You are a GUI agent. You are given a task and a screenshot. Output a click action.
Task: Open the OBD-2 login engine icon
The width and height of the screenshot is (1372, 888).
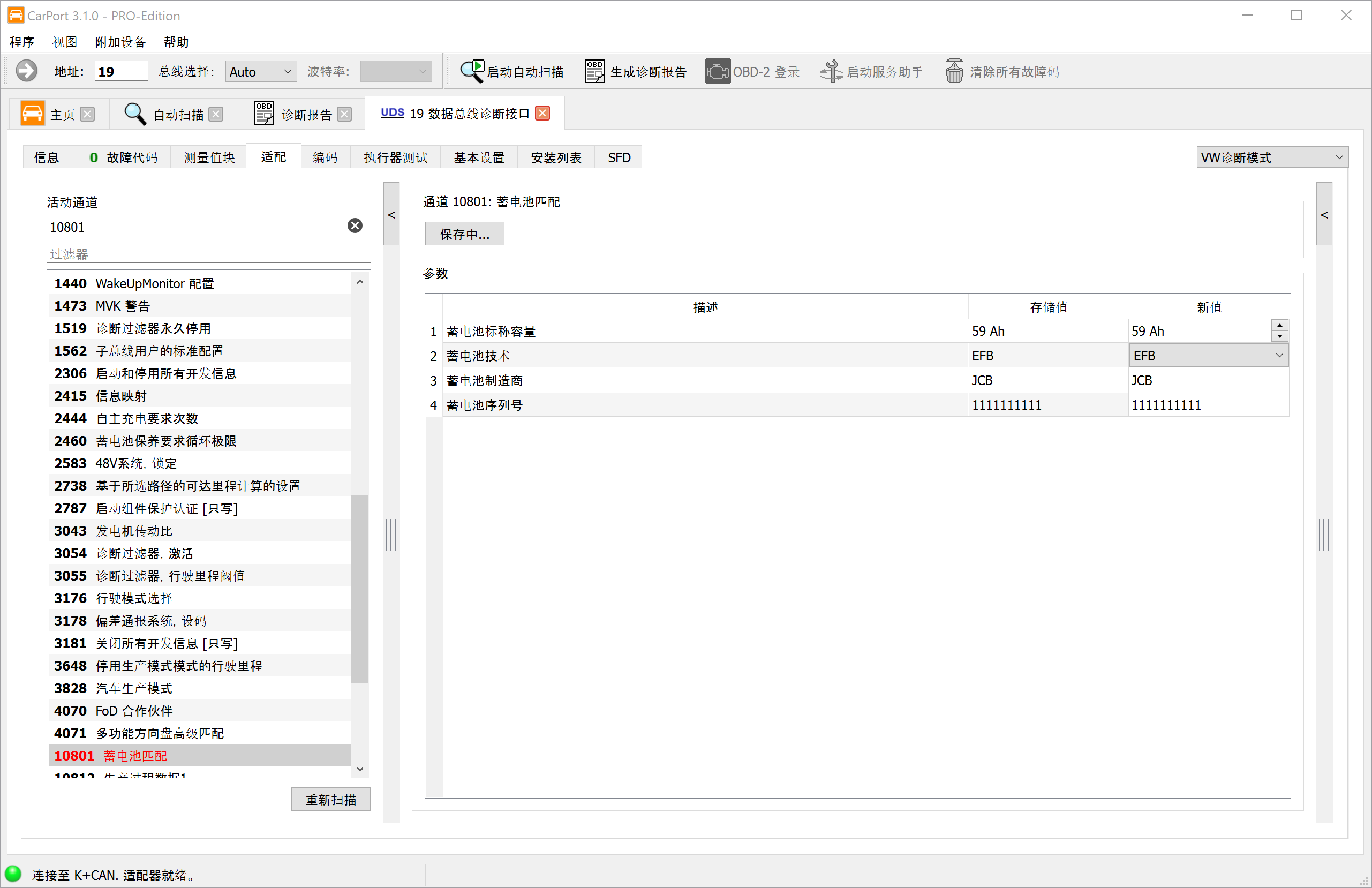pyautogui.click(x=717, y=72)
